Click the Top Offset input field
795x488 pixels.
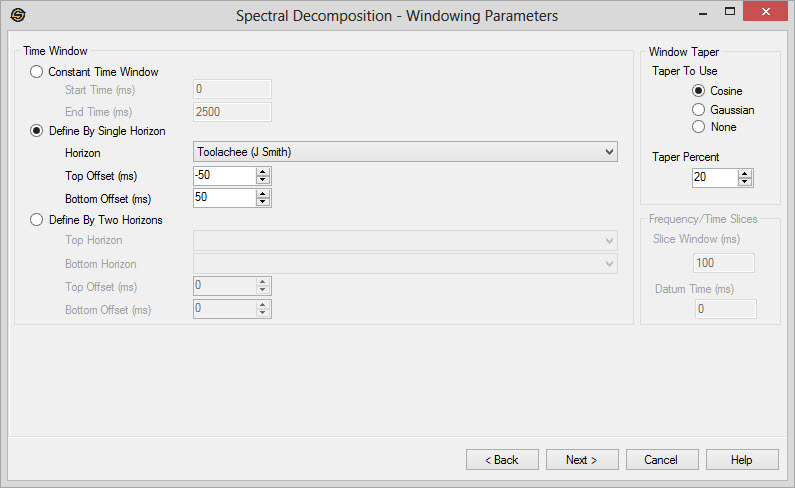coord(224,176)
